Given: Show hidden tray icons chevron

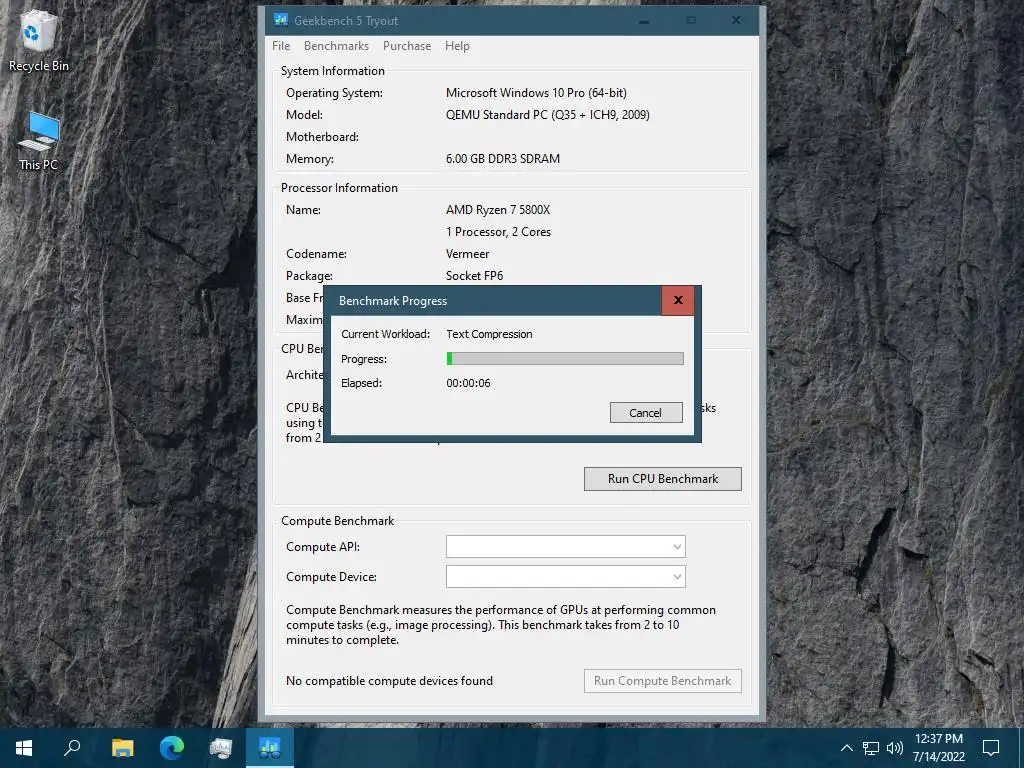Looking at the screenshot, I should point(846,748).
